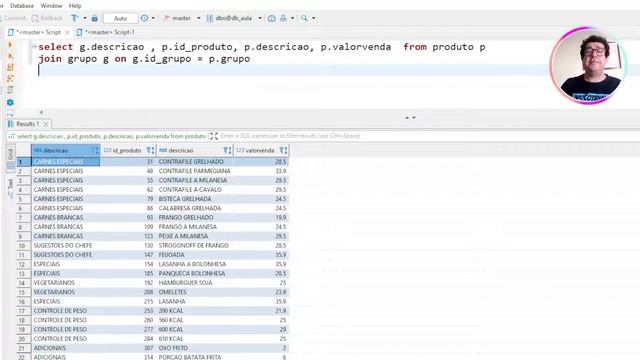Click the Rollback button
Viewport: 640px width, 360px height.
coord(47,18)
